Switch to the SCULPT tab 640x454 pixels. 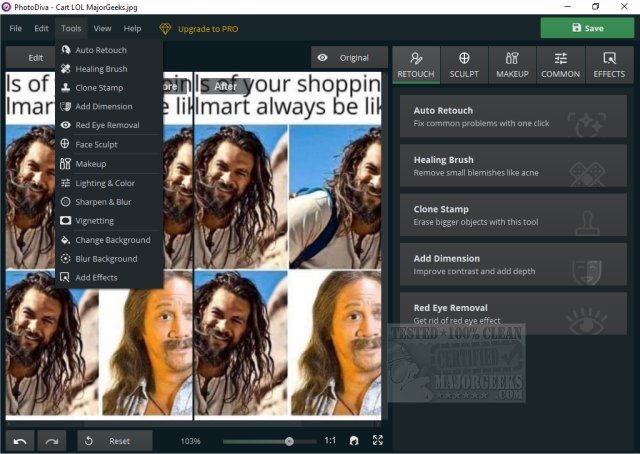(x=464, y=65)
